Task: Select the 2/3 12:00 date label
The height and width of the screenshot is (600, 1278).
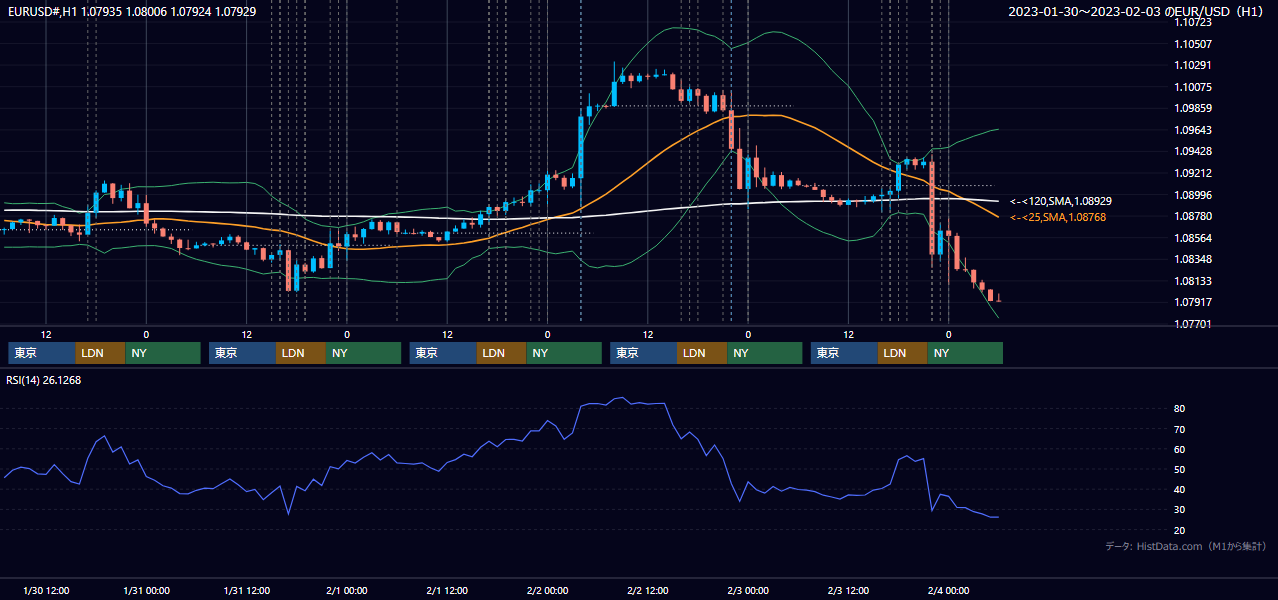Action: pyautogui.click(x=849, y=591)
